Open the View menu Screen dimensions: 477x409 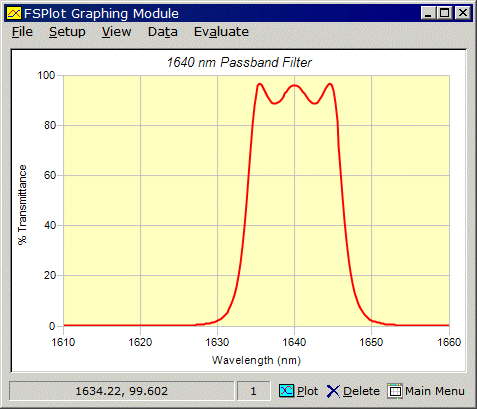coord(116,32)
